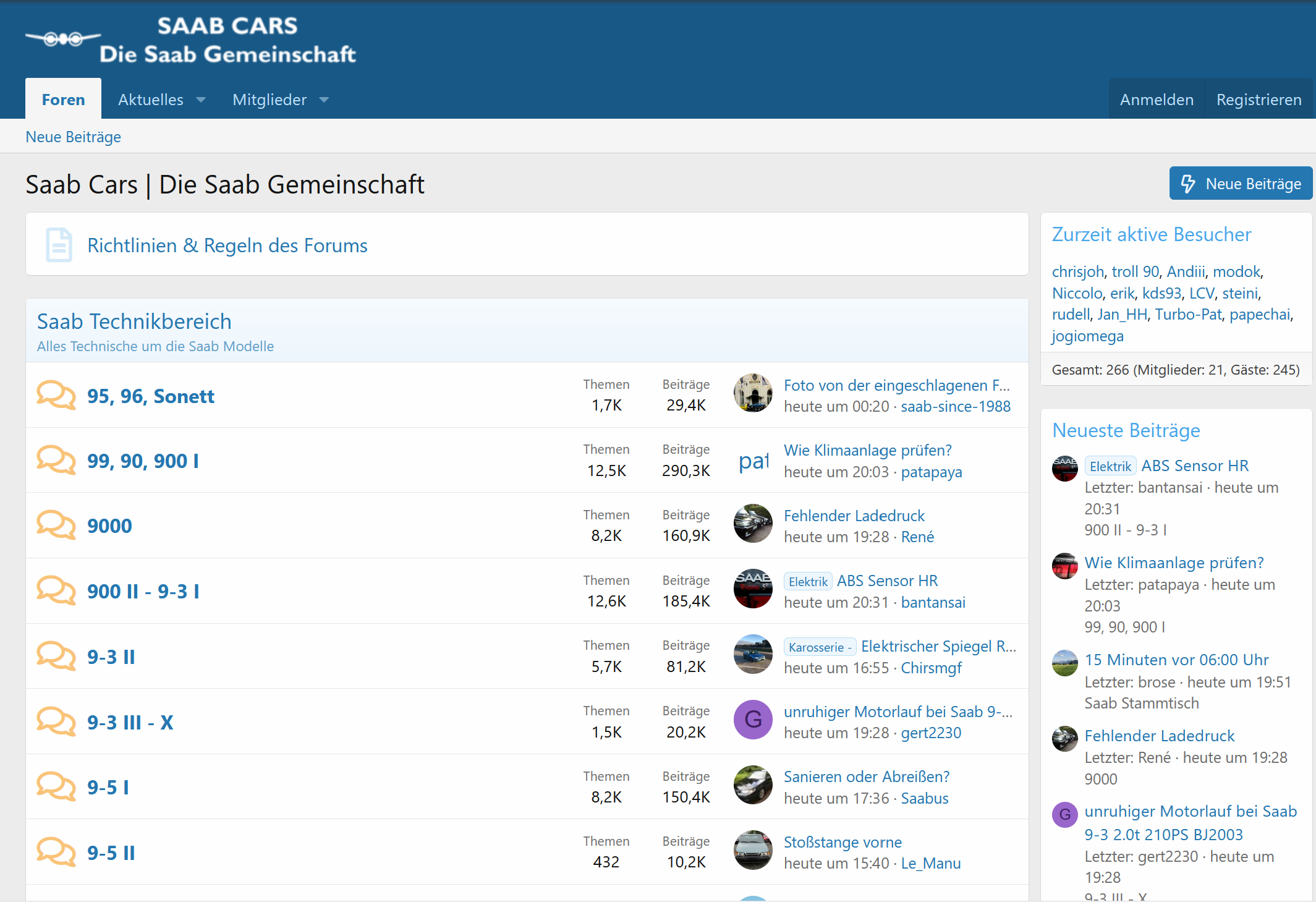Click the chat icon beside 99, 90, 900 I

tap(56, 461)
